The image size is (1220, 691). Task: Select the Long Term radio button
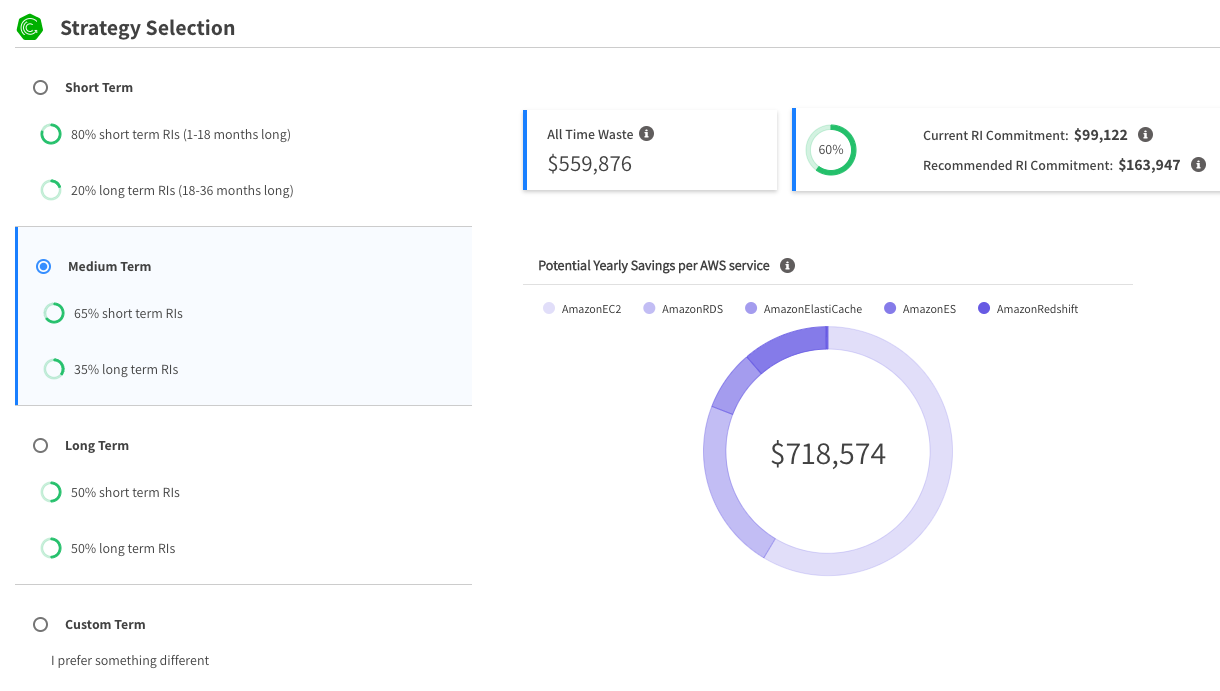point(41,446)
